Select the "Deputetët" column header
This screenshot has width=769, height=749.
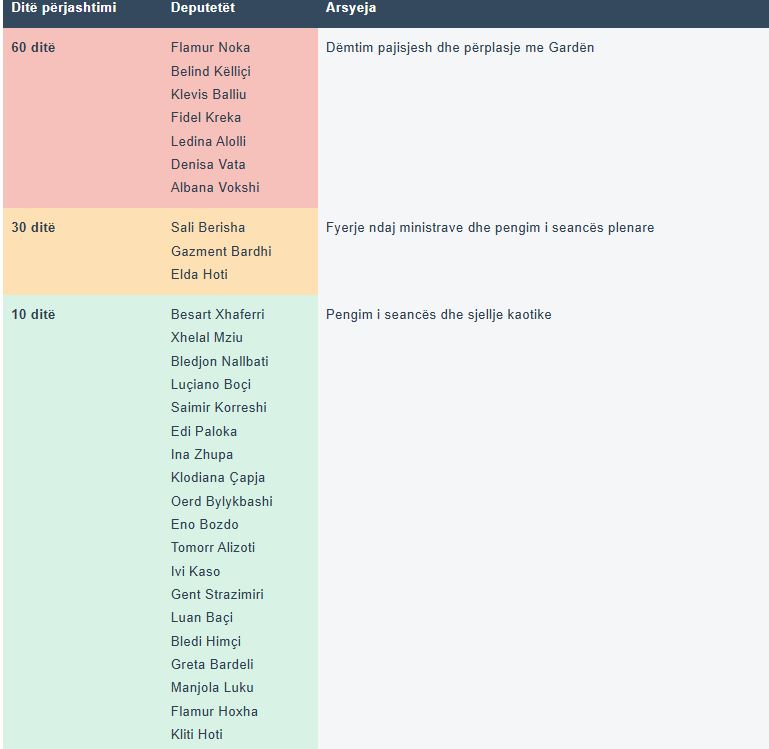[x=204, y=8]
